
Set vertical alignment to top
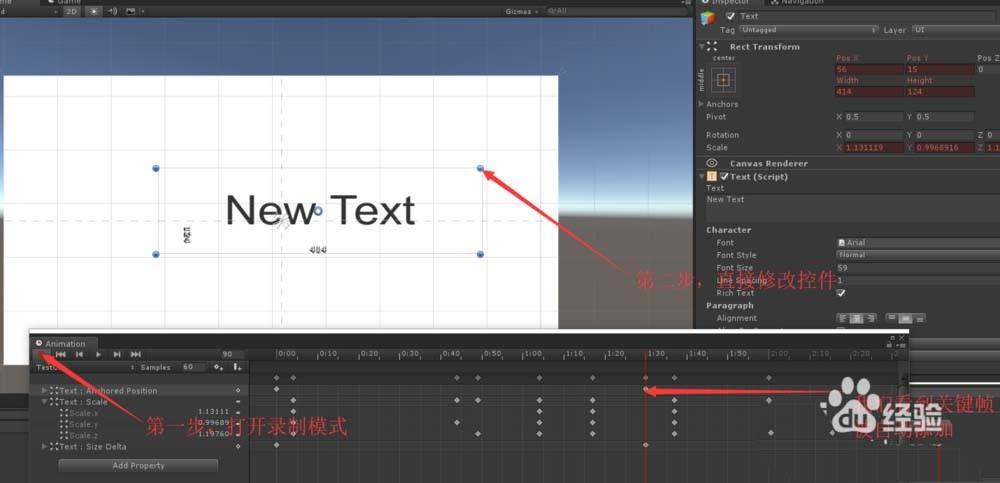tap(891, 318)
